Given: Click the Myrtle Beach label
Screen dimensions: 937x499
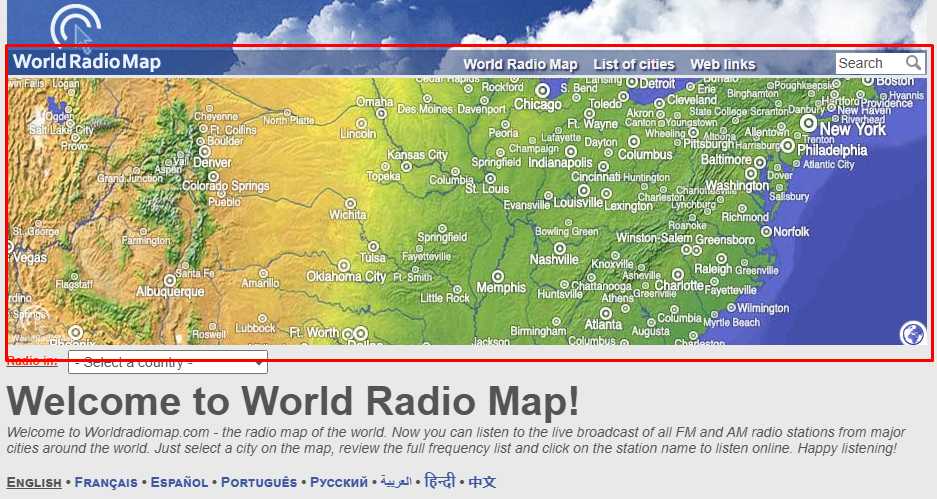Looking at the screenshot, I should pos(731,322).
